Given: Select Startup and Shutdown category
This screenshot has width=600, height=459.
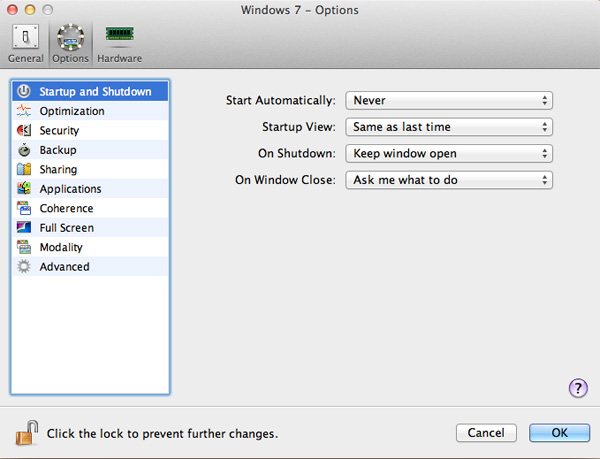Looking at the screenshot, I should pos(95,92).
